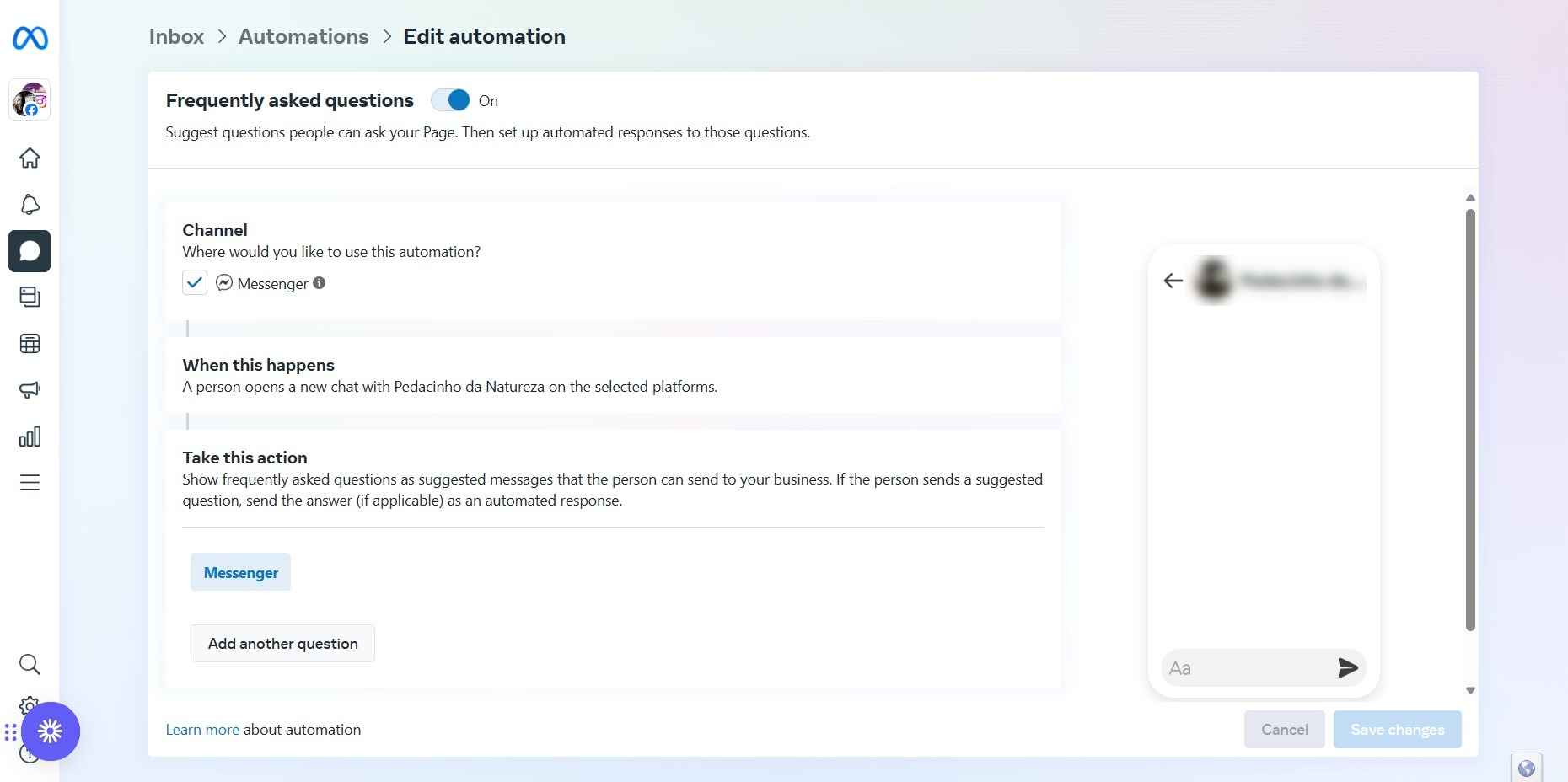Select the Inbox chat bubble icon
This screenshot has height=782, width=1568.
click(30, 251)
